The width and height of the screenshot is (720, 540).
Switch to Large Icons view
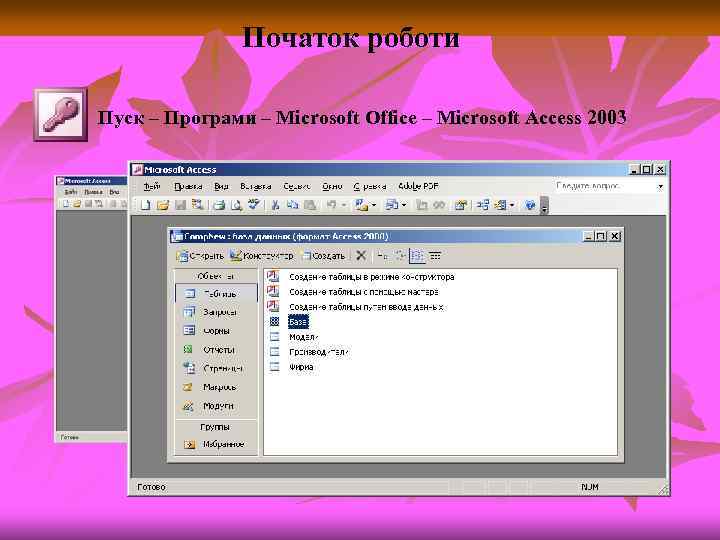click(382, 256)
